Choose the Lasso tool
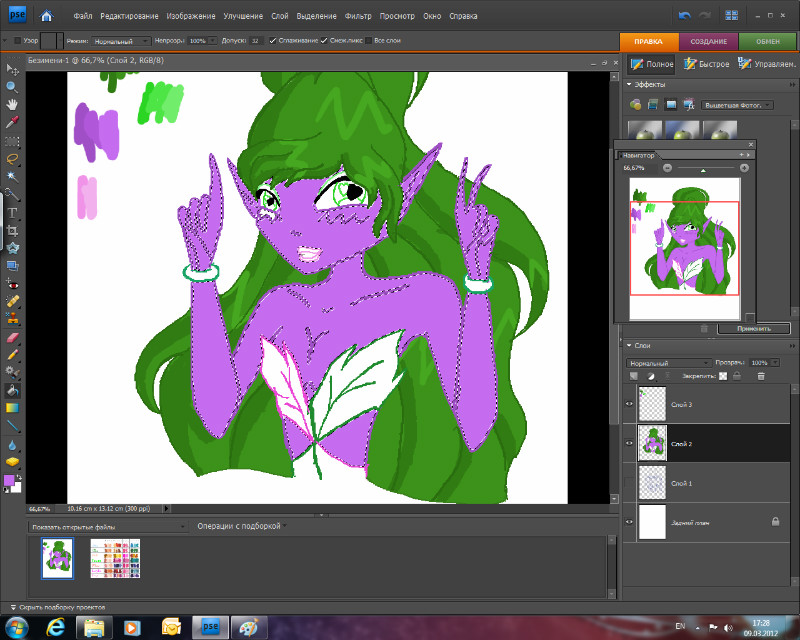Viewport: 800px width, 640px height. (13, 158)
